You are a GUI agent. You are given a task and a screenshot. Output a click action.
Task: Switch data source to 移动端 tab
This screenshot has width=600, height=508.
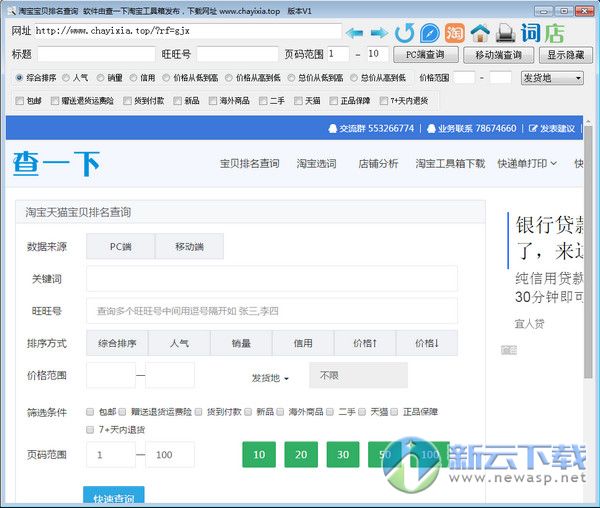(189, 246)
